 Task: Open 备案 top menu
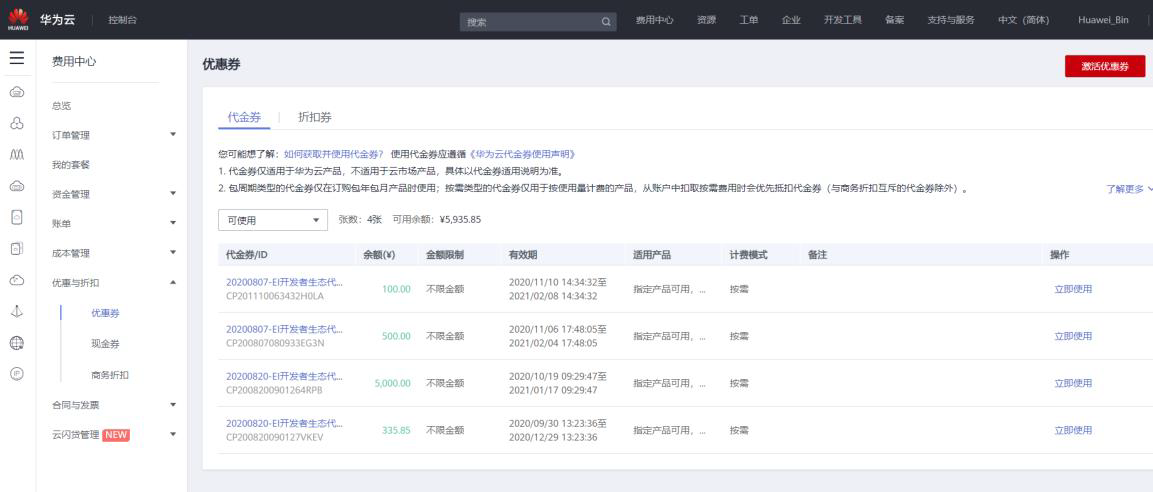[895, 21]
